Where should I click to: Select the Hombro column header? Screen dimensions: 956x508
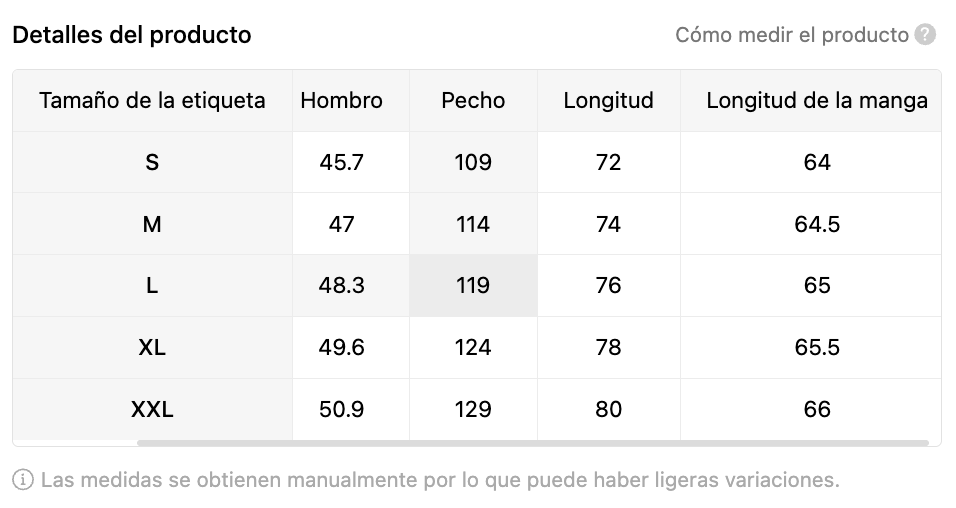(x=341, y=101)
